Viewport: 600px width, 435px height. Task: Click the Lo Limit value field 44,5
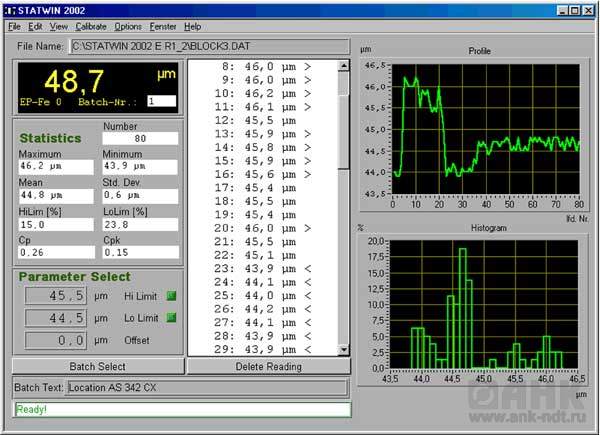54,318
